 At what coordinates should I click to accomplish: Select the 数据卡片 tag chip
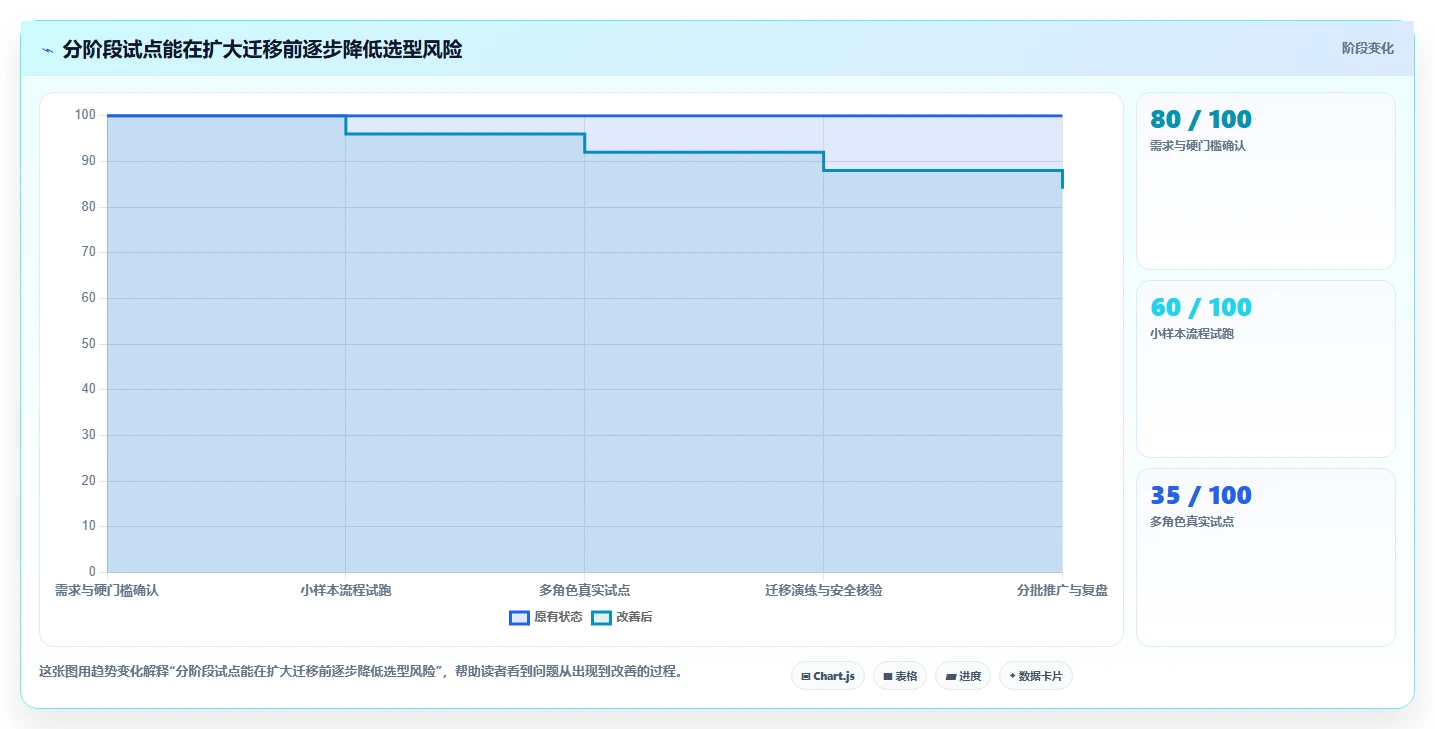point(1036,676)
